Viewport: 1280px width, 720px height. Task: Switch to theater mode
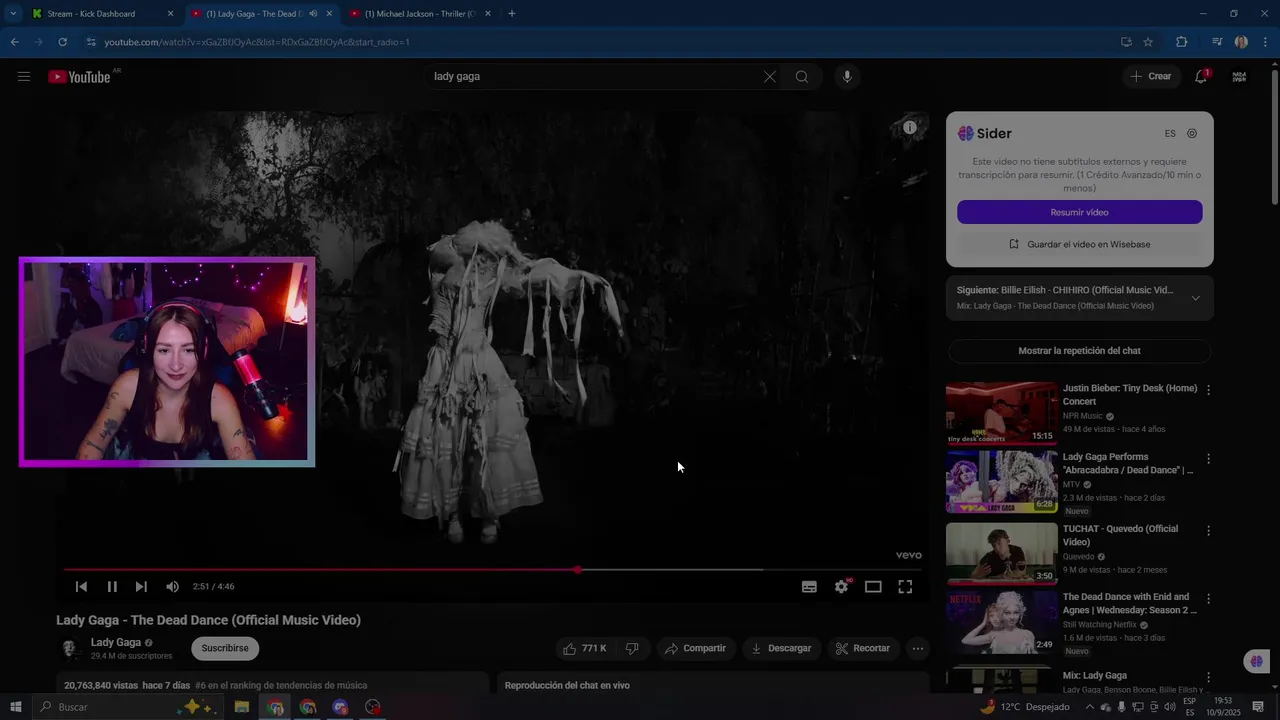[x=873, y=587]
